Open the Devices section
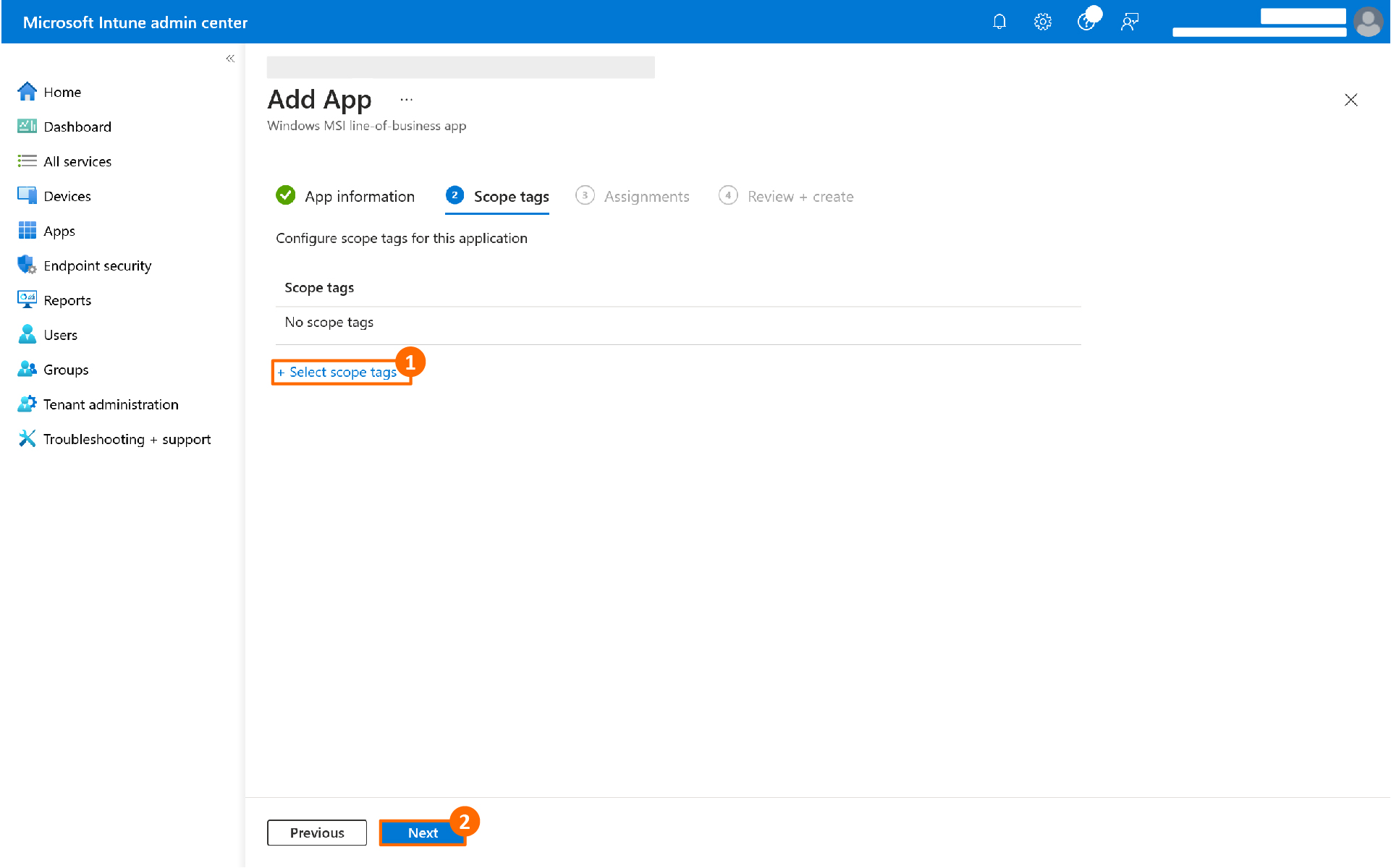This screenshot has width=1391, height=868. (67, 195)
